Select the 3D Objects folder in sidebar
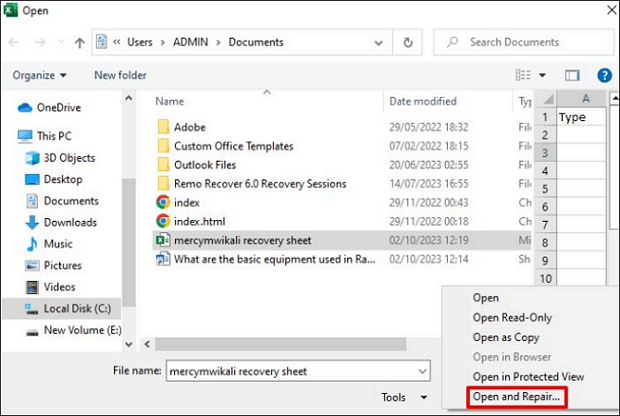 point(69,158)
